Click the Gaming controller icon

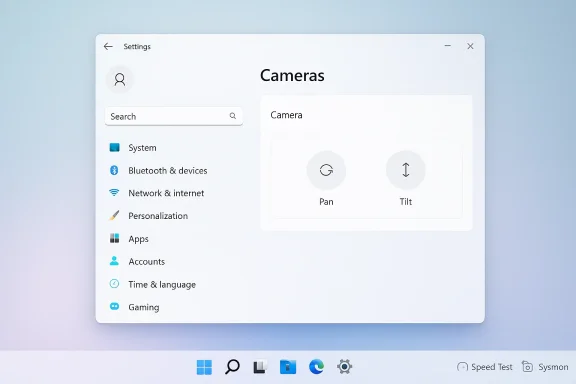coord(115,306)
